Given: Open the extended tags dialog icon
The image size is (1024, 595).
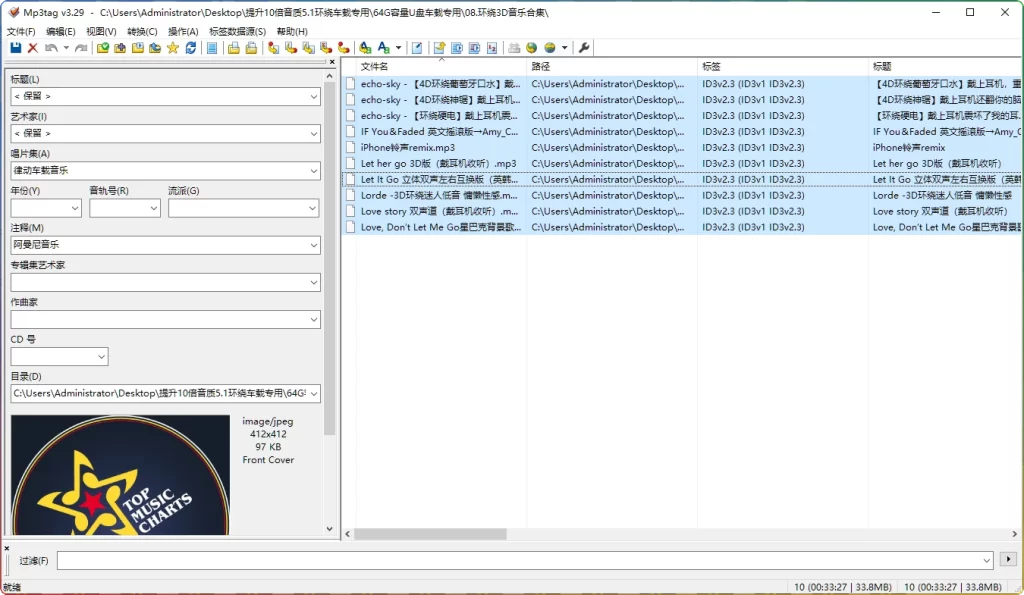Looking at the screenshot, I should 417,47.
